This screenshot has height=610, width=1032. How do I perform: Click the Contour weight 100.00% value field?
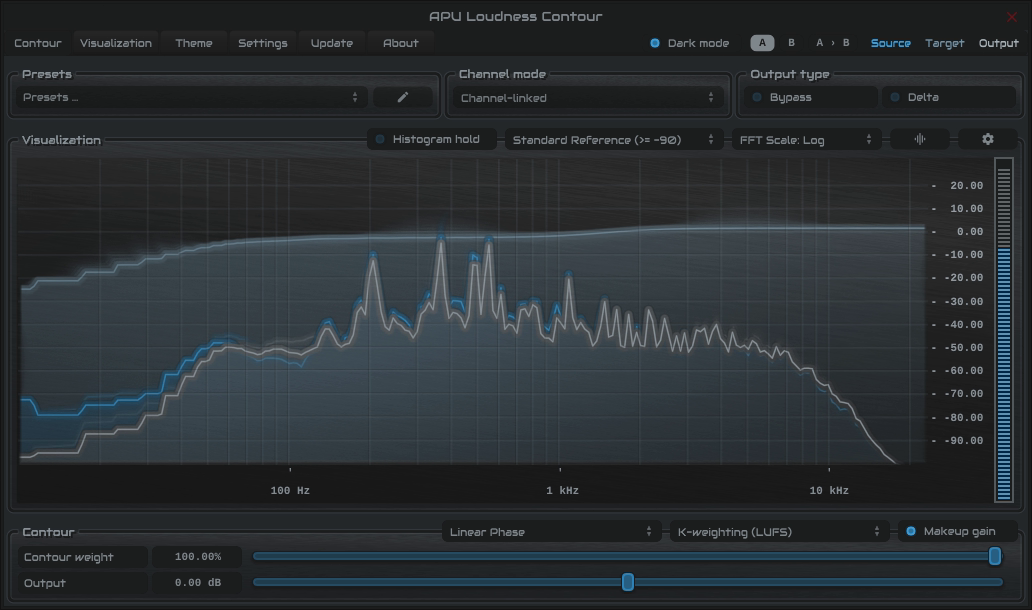point(197,557)
